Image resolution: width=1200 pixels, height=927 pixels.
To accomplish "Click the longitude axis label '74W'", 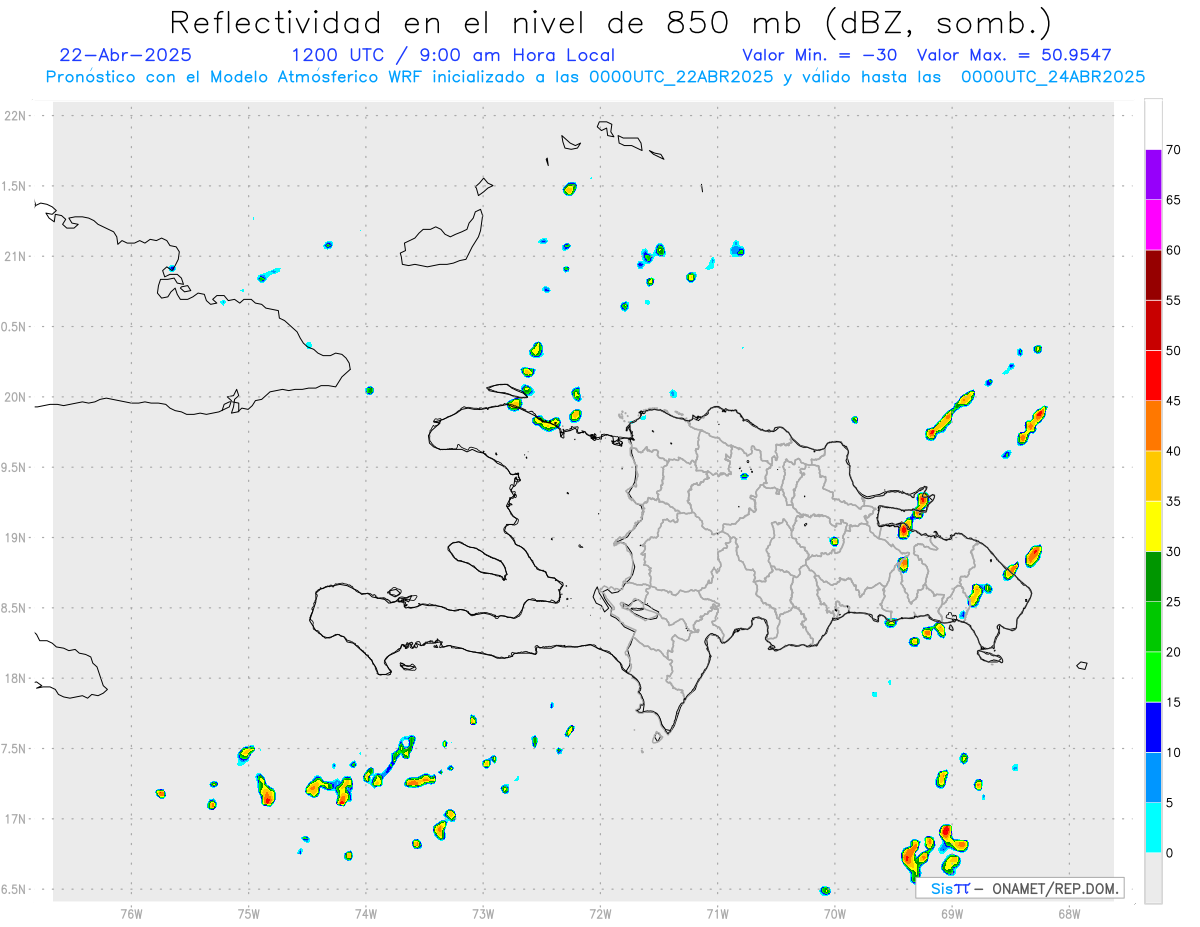I will click(x=366, y=914).
